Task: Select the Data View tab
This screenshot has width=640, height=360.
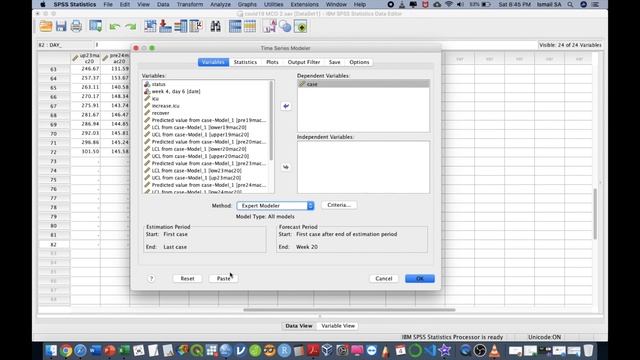Action: click(299, 326)
